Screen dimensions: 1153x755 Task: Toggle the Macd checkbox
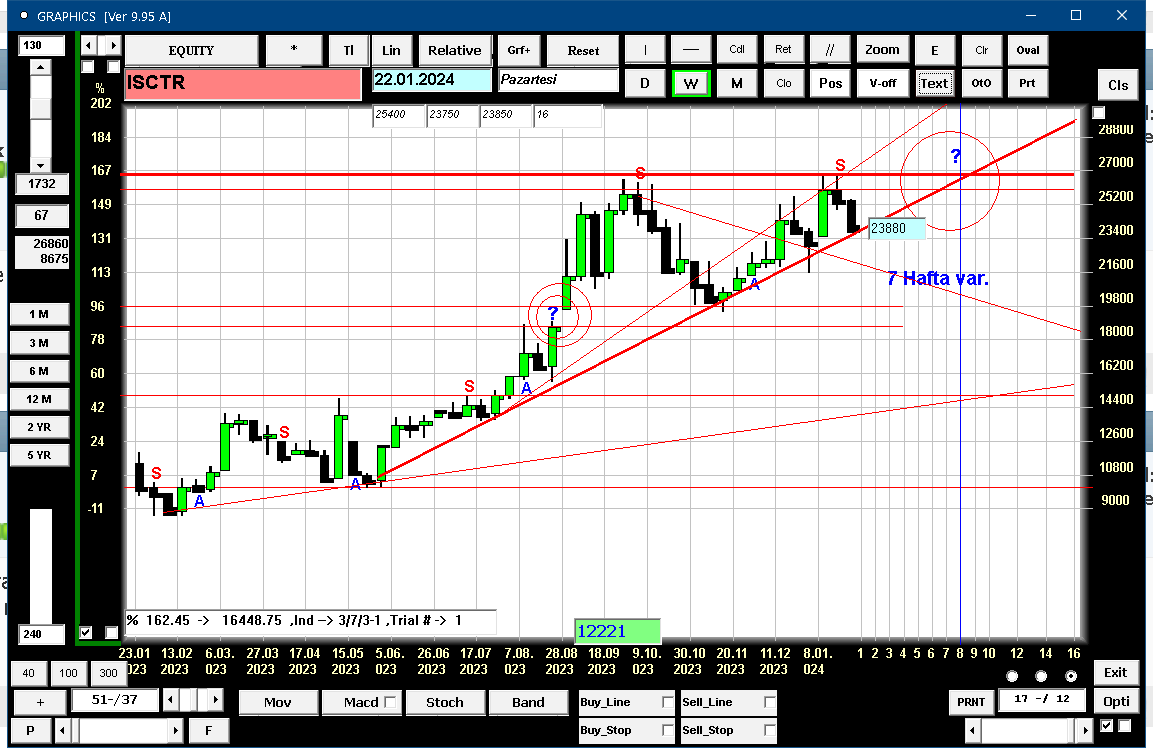point(390,702)
